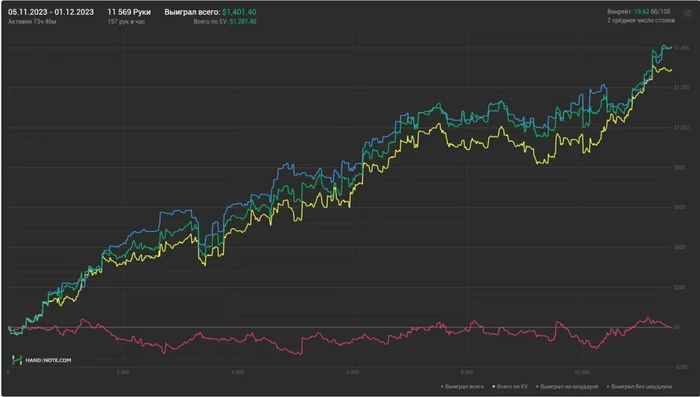The image size is (700, 397).
Task: Click the $800 y-axis label
Action: coord(679,167)
